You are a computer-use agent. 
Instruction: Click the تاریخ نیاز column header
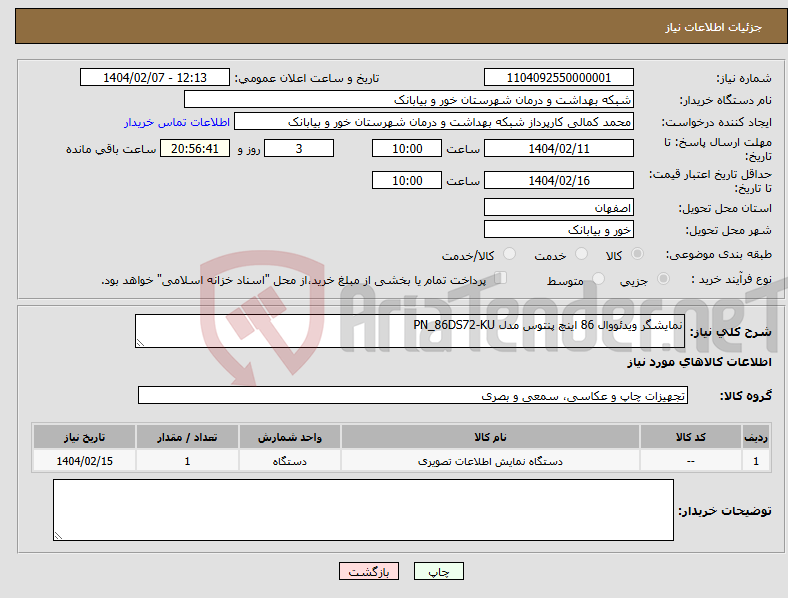coord(84,437)
